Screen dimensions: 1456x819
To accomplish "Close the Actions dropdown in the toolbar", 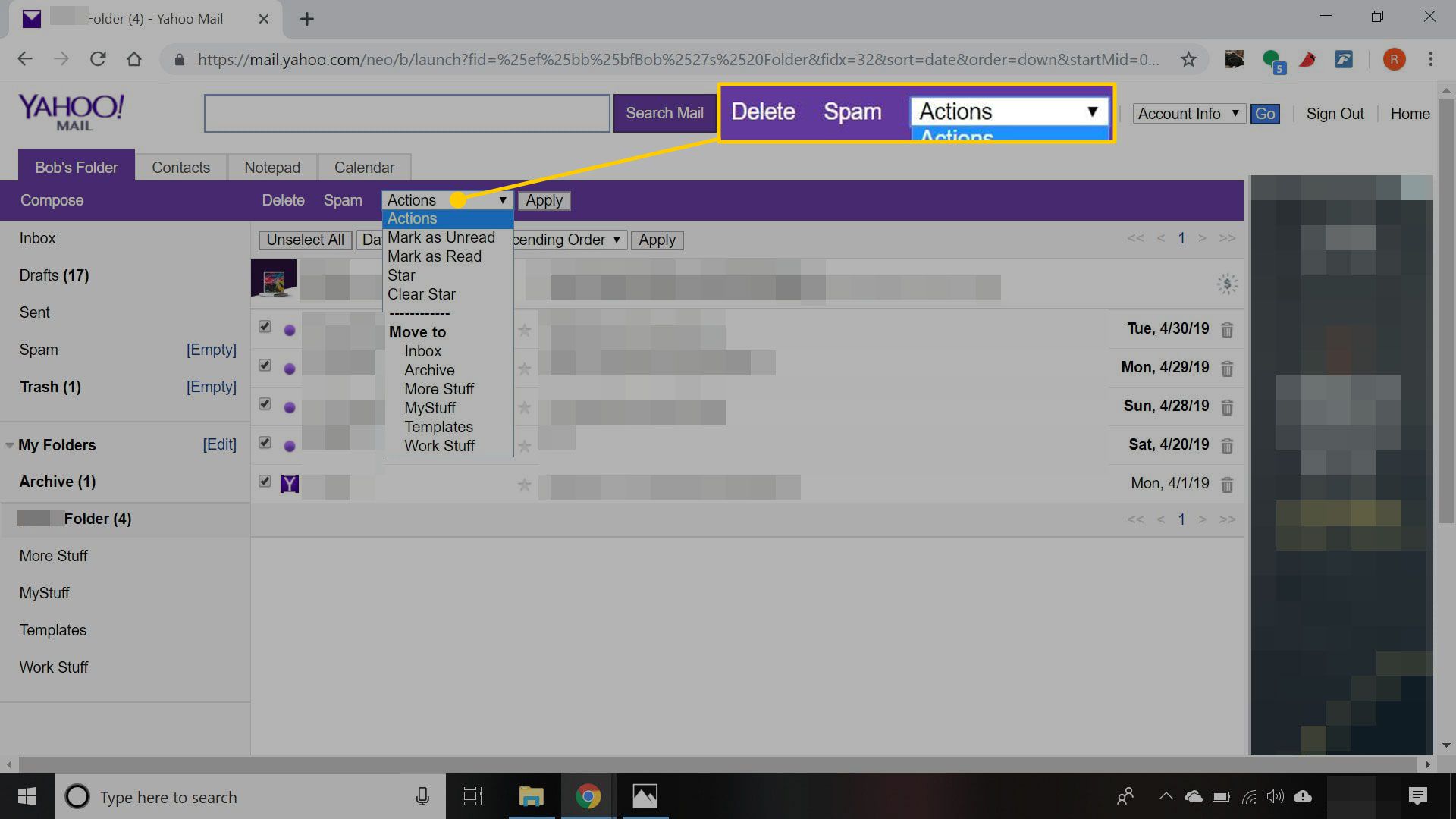I will pyautogui.click(x=447, y=200).
